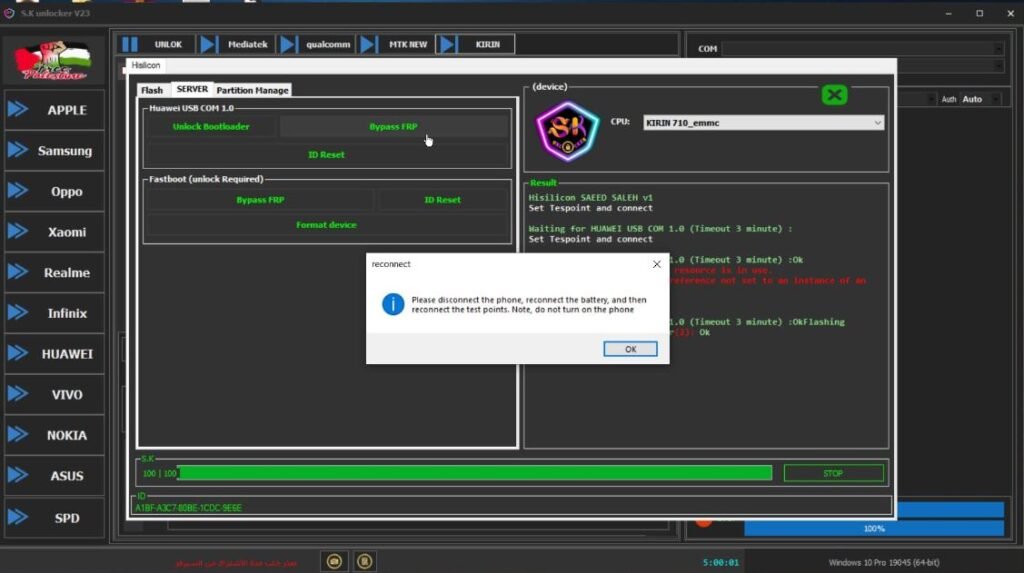1024x573 pixels.
Task: Open the COM port dropdown
Action: pos(863,48)
